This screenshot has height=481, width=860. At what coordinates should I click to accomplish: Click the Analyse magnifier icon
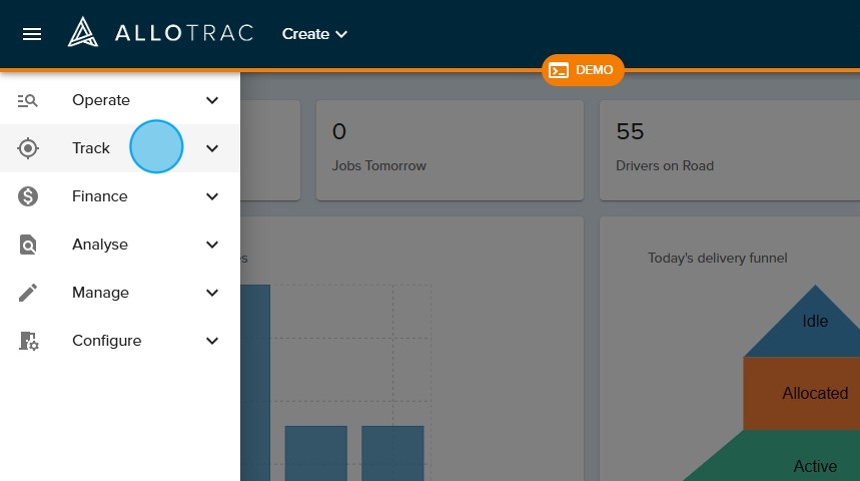click(x=28, y=244)
